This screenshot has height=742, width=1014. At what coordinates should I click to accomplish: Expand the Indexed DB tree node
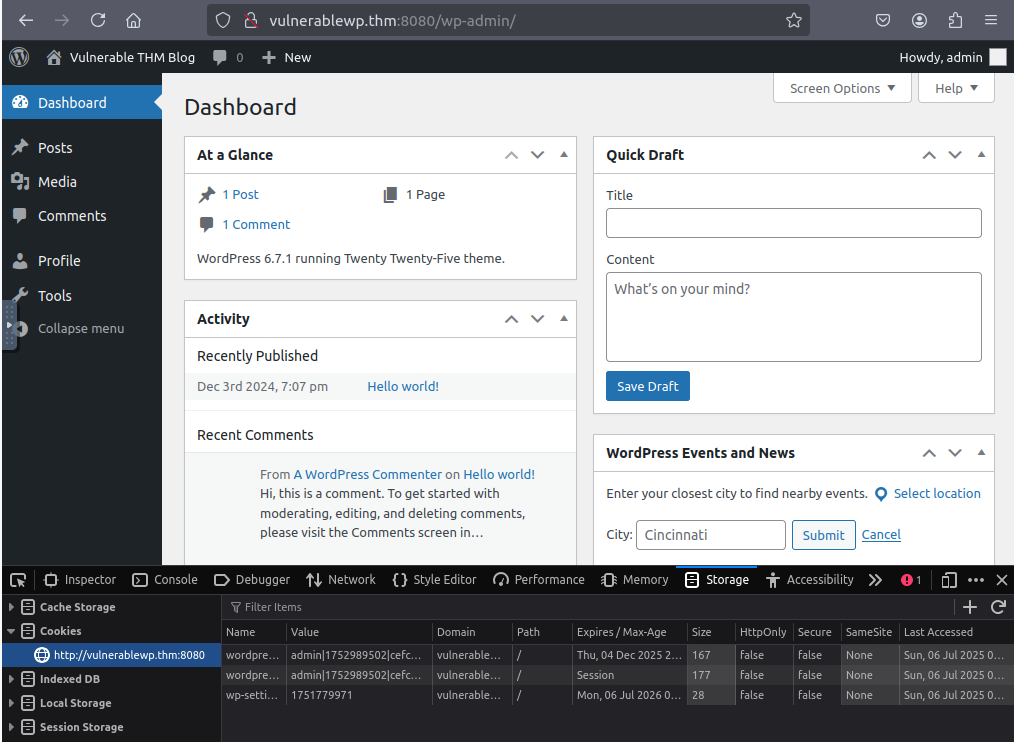click(11, 679)
